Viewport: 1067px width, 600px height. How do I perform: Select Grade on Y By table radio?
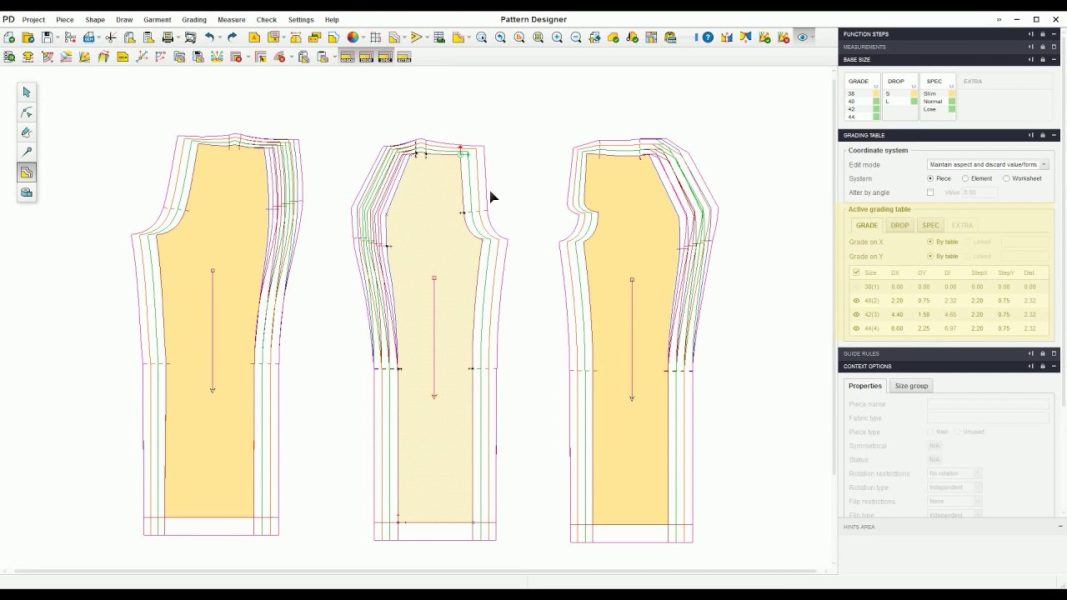[x=930, y=256]
